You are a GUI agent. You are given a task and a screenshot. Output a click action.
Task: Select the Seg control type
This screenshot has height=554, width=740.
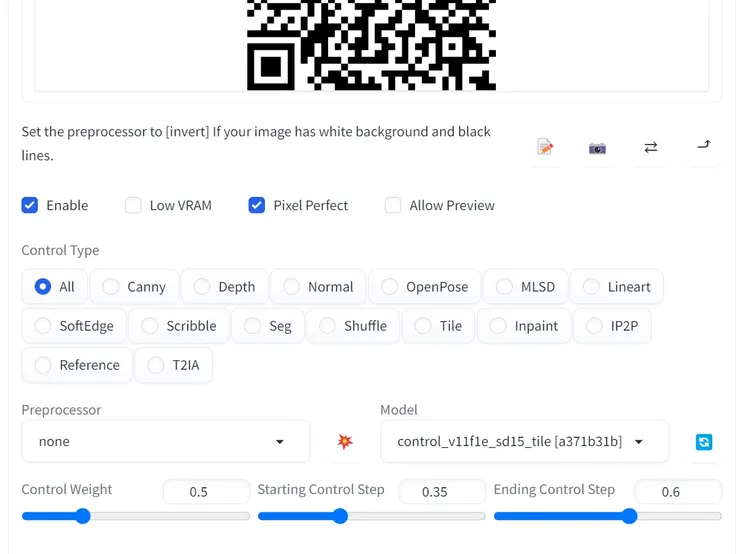click(268, 326)
